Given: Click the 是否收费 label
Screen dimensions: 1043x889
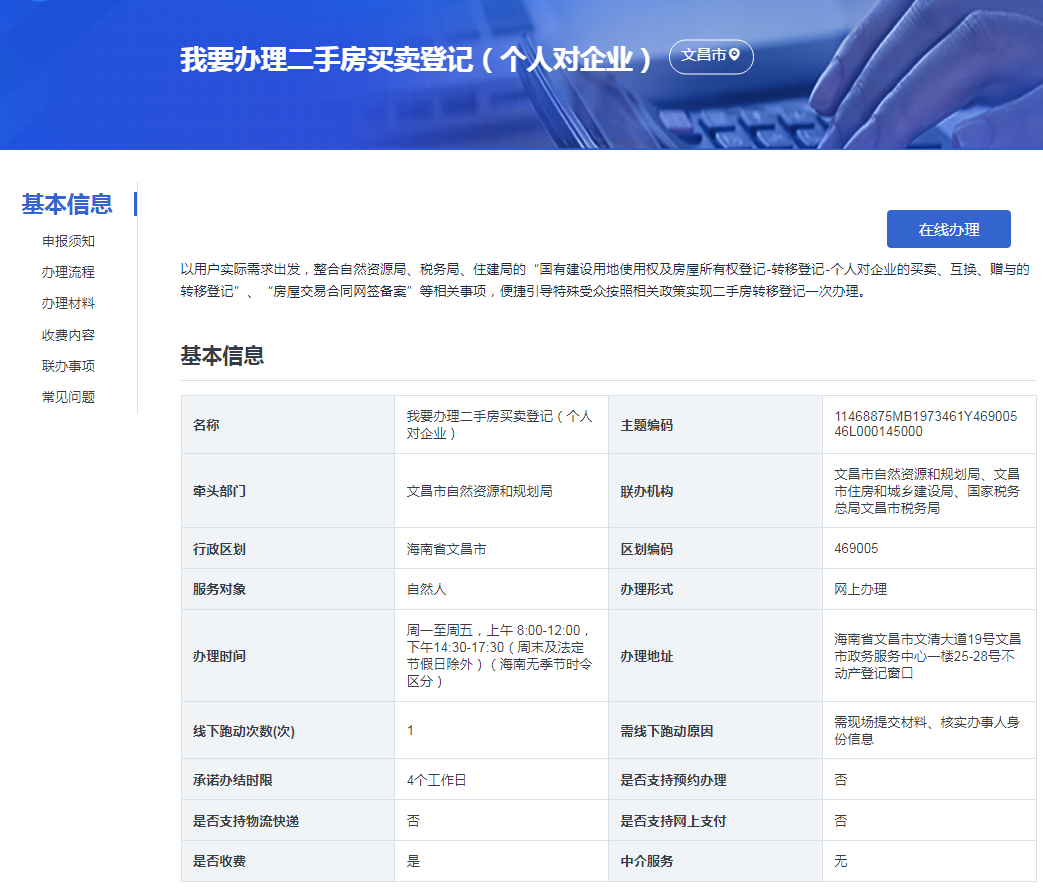Looking at the screenshot, I should point(220,860).
